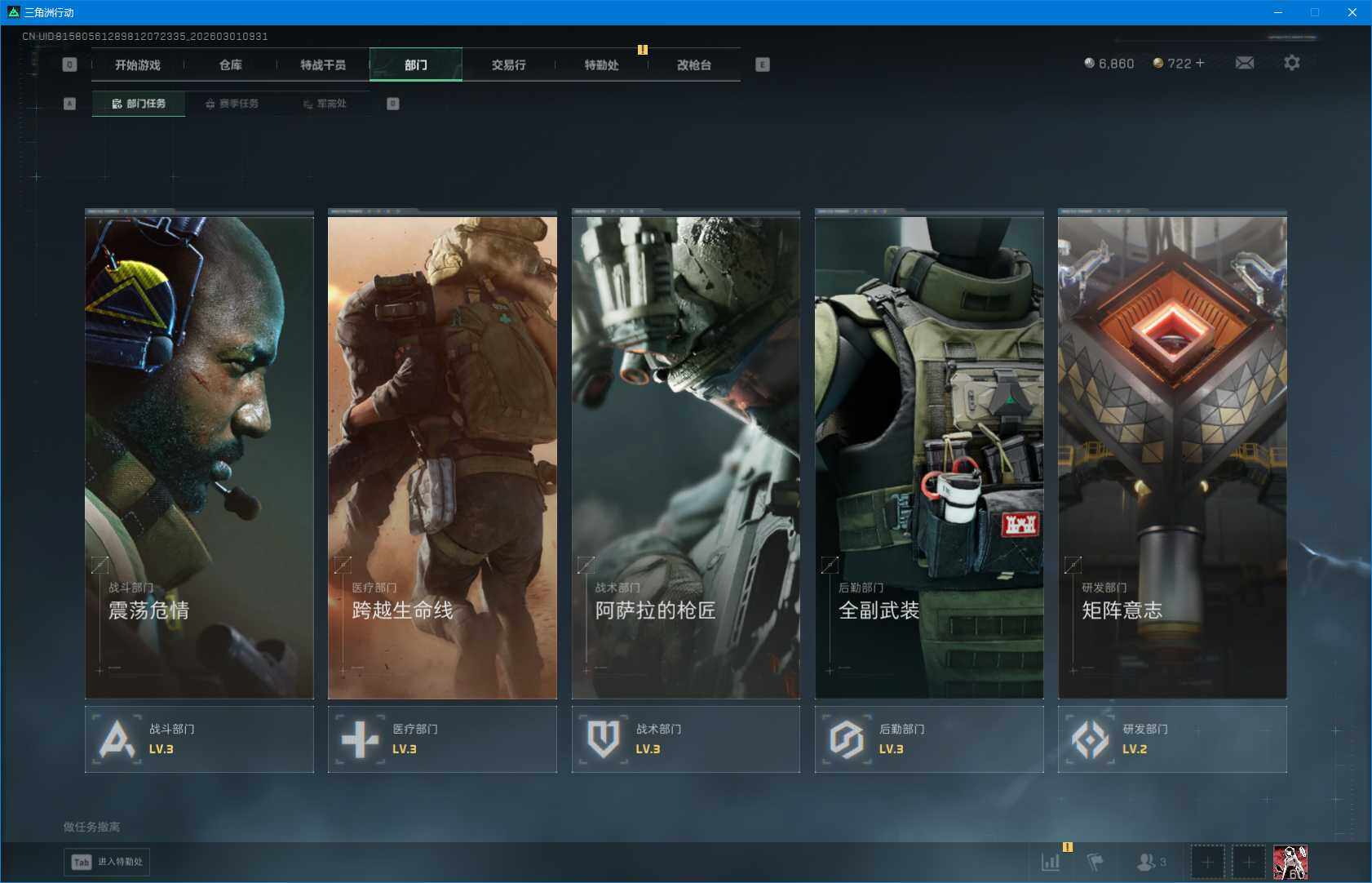The width and height of the screenshot is (1372, 883).
Task: Click the 战斗部门 department emblem icon
Action: (x=117, y=739)
